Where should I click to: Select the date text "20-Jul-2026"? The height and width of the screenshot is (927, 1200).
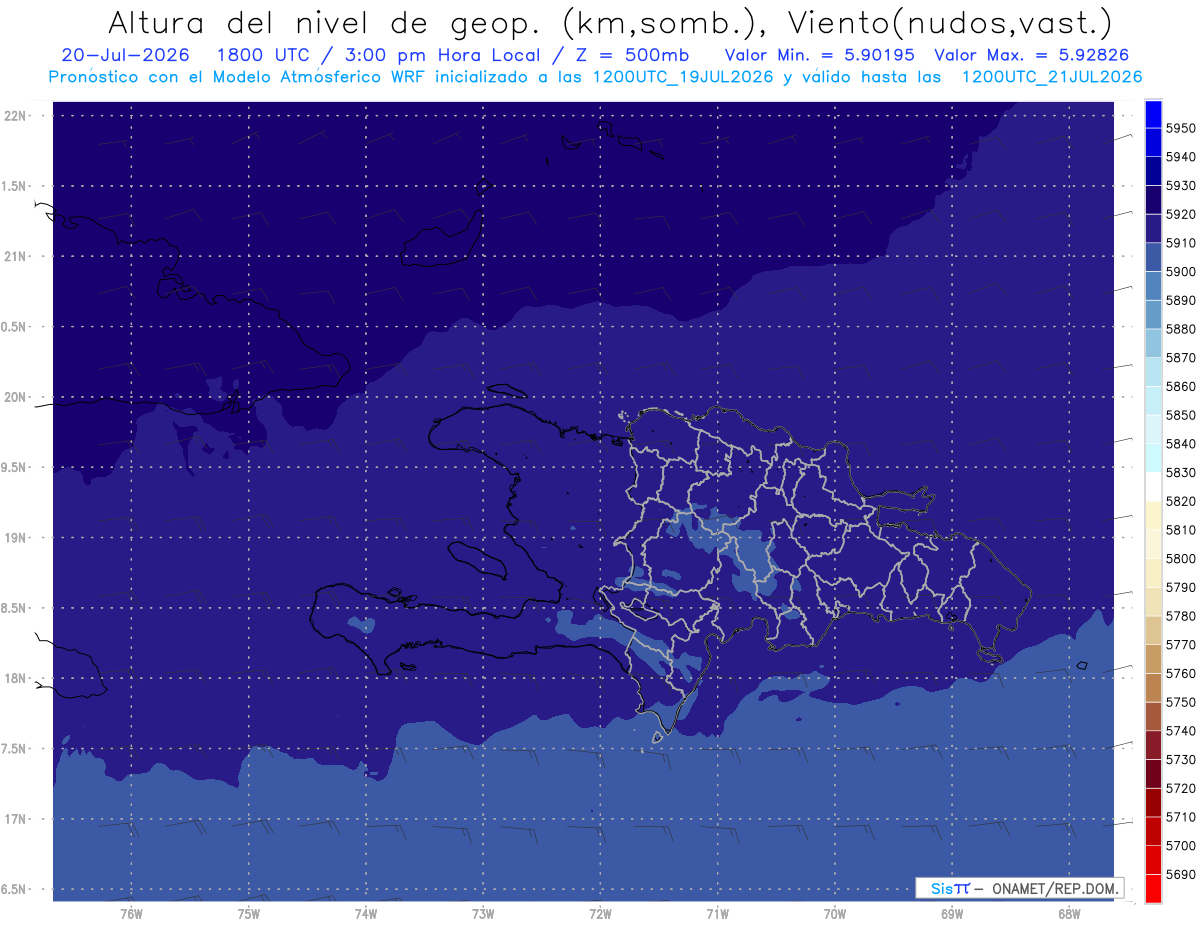[125, 55]
